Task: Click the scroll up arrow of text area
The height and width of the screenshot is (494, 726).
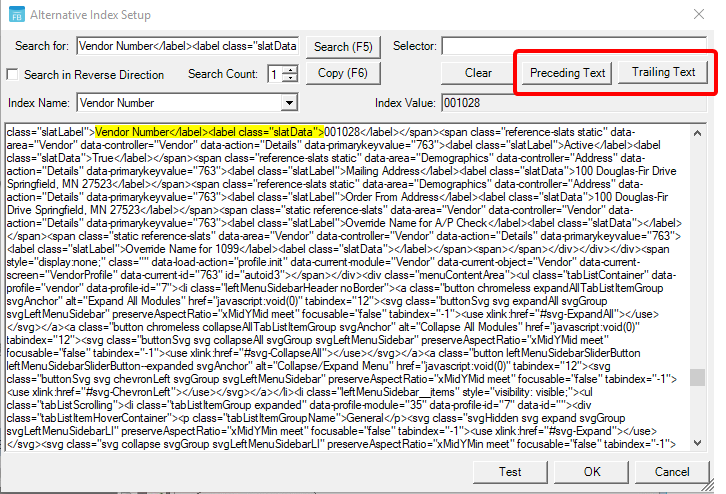Action: pyautogui.click(x=698, y=133)
